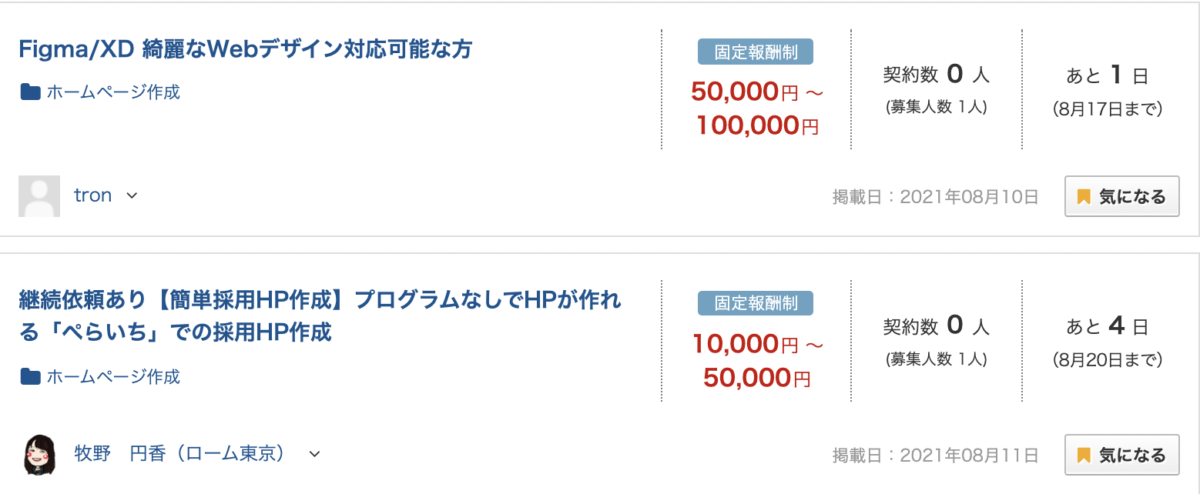Expand the chevron next to tron
Viewport: 1200px width, 494px height.
(x=132, y=196)
